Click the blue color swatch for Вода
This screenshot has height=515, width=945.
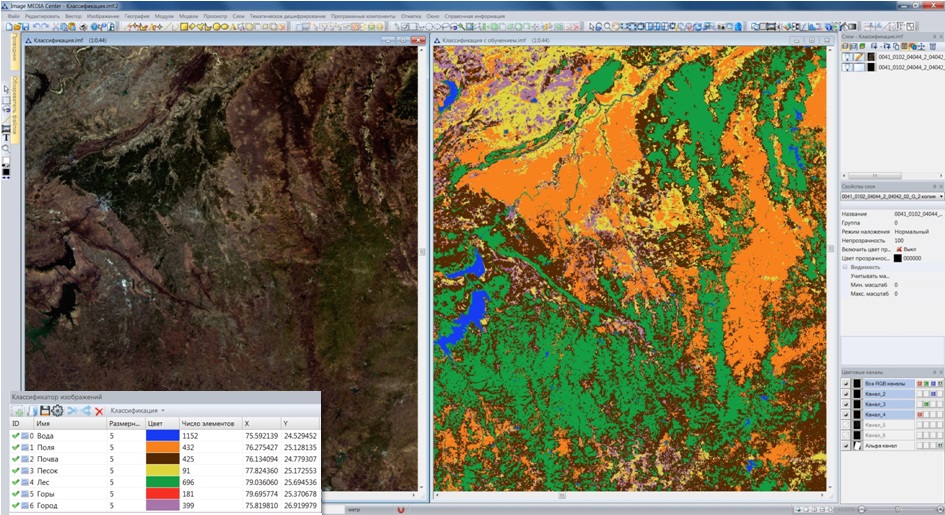pyautogui.click(x=163, y=435)
